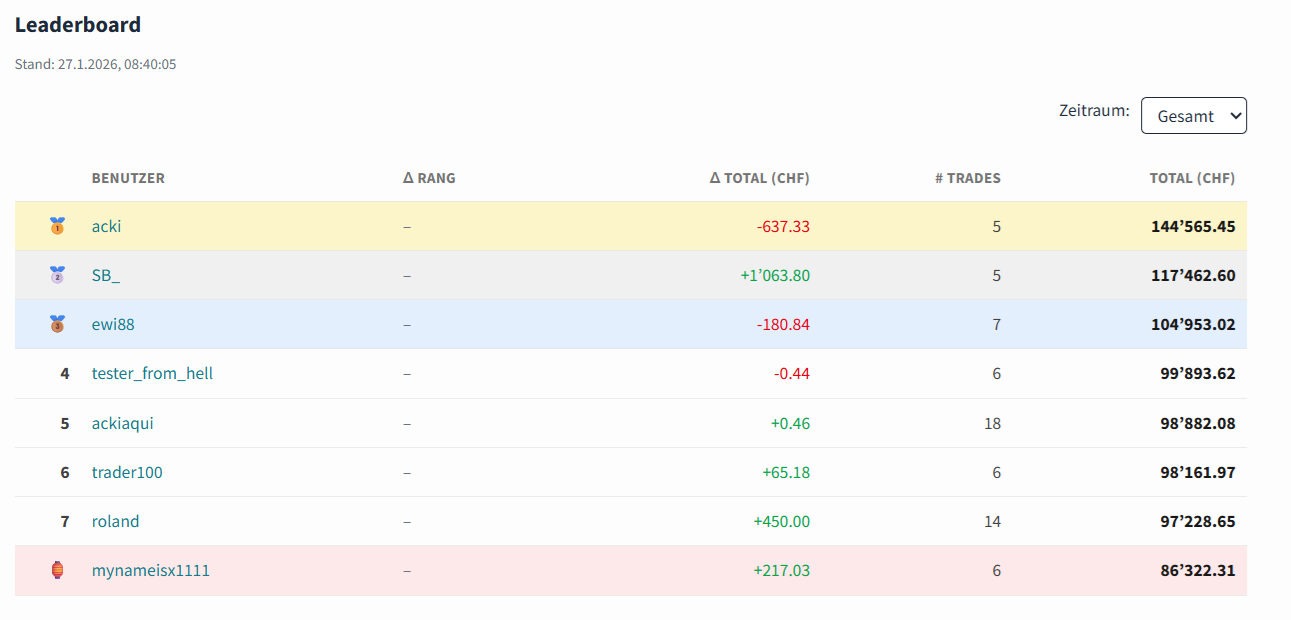Image resolution: width=1291 pixels, height=620 pixels.
Task: Click the Leaderboard page heading
Action: pyautogui.click(x=78, y=25)
